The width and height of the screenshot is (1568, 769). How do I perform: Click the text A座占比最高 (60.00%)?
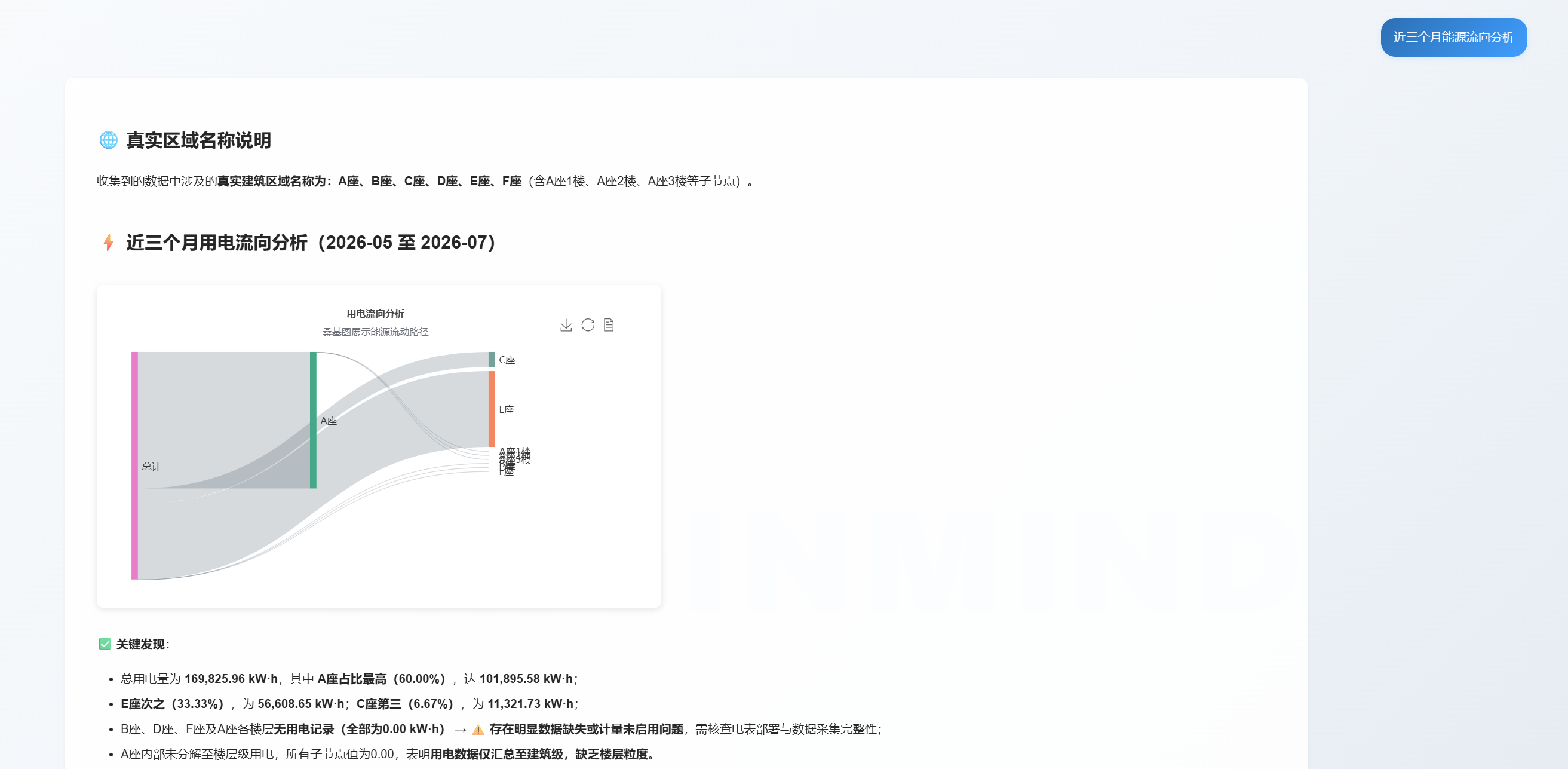pyautogui.click(x=384, y=679)
